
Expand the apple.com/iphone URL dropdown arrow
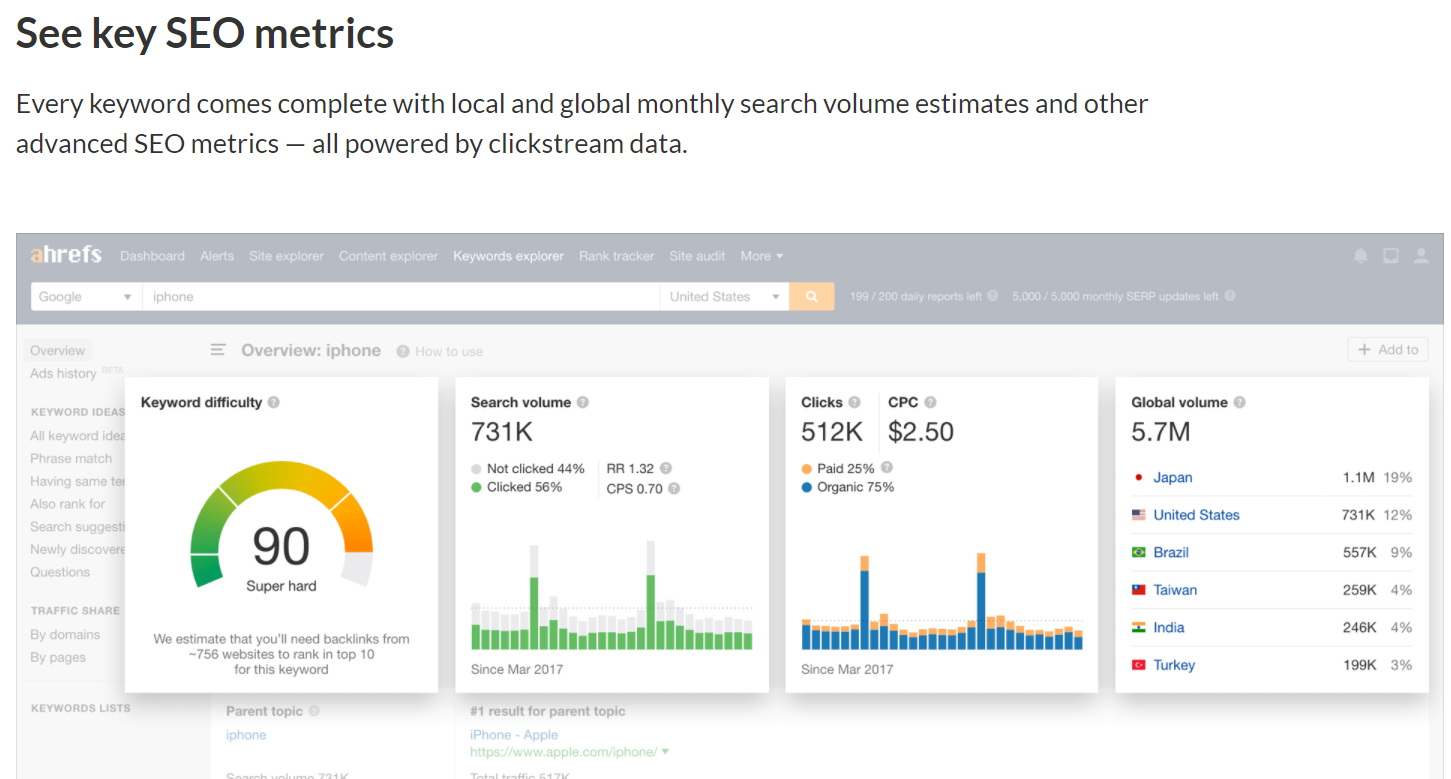pos(665,752)
